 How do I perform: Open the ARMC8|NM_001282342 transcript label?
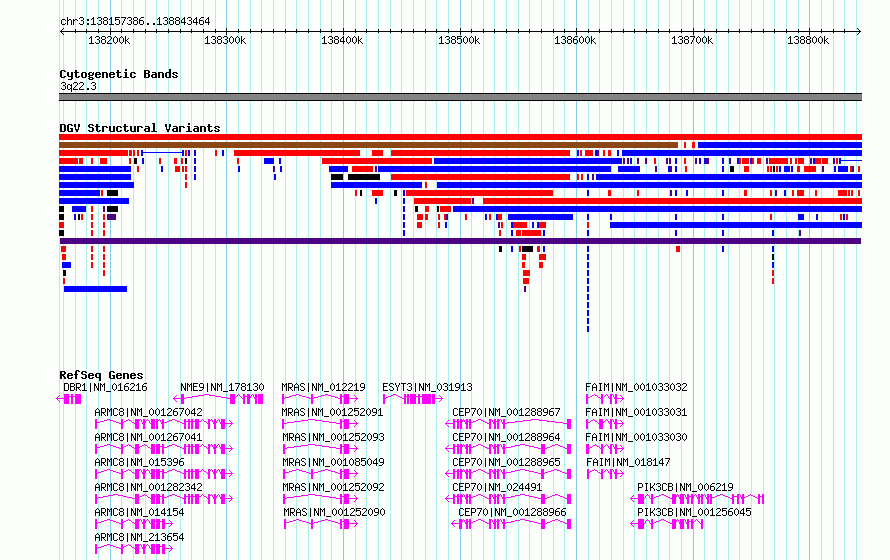pyautogui.click(x=149, y=487)
